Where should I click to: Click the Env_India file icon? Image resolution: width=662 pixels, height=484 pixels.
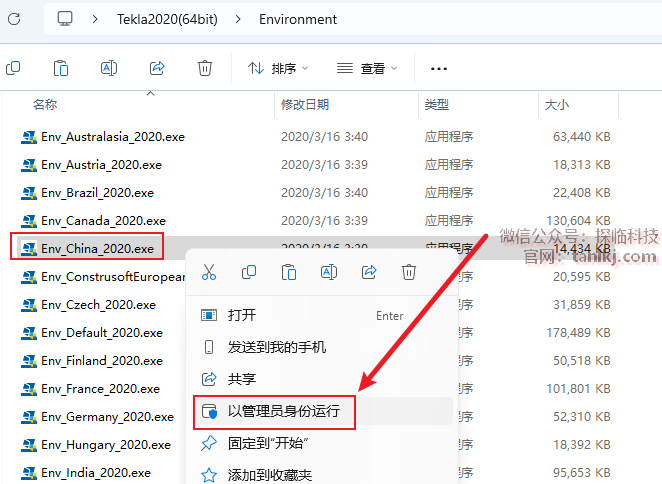pos(29,473)
